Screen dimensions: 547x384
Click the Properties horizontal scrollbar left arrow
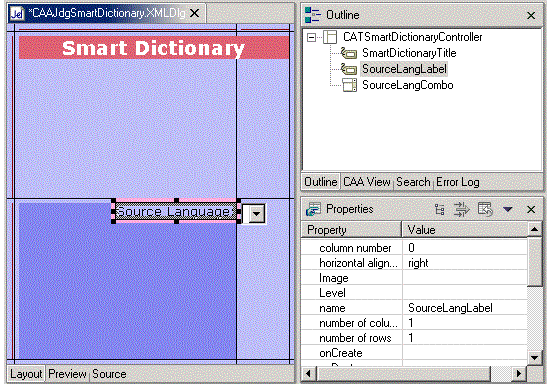(x=308, y=374)
